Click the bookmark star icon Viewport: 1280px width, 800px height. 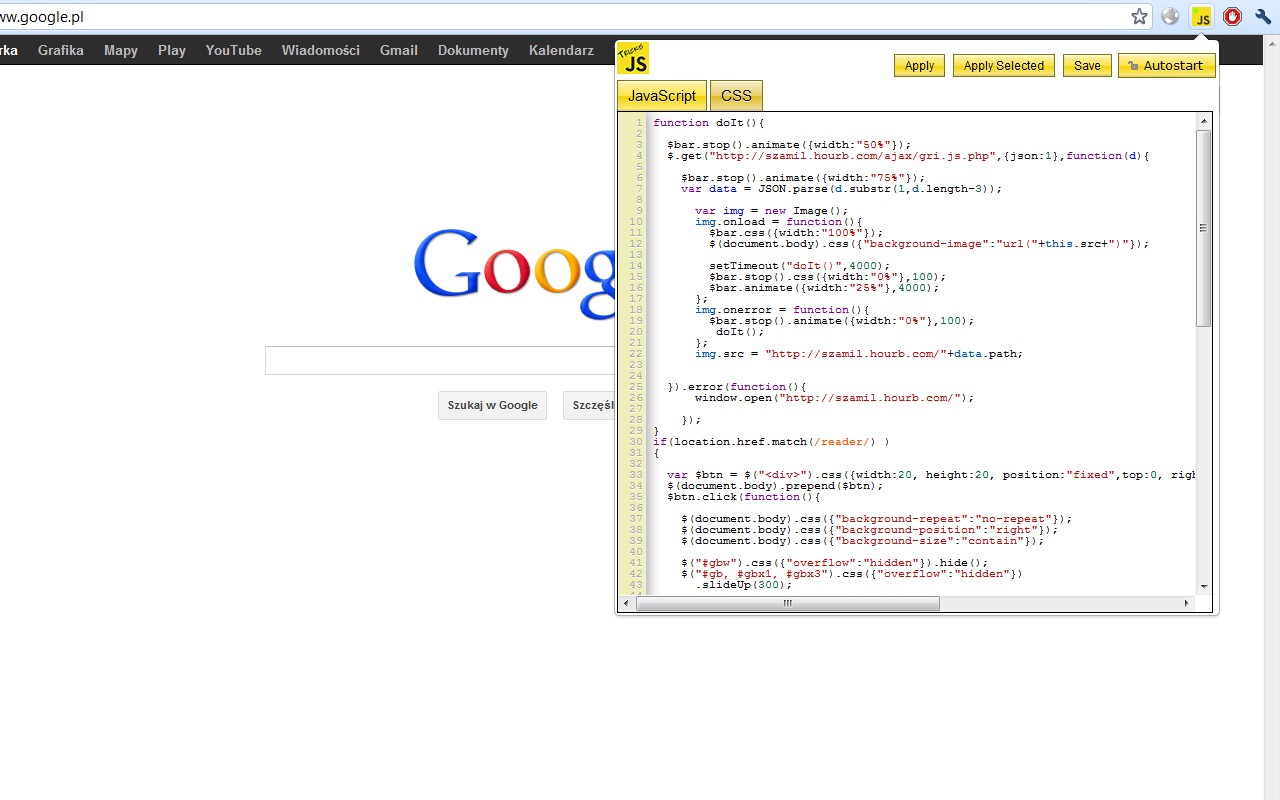(1139, 17)
